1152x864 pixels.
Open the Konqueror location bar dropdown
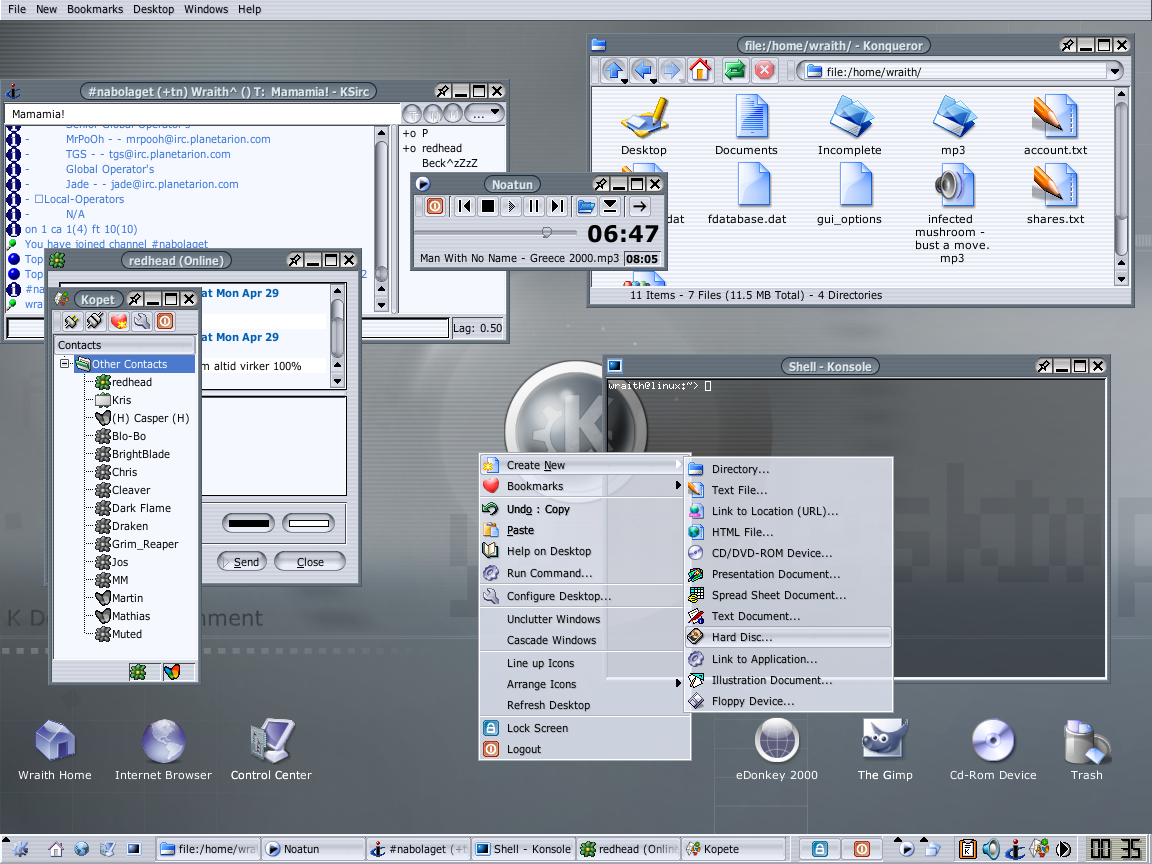1115,71
